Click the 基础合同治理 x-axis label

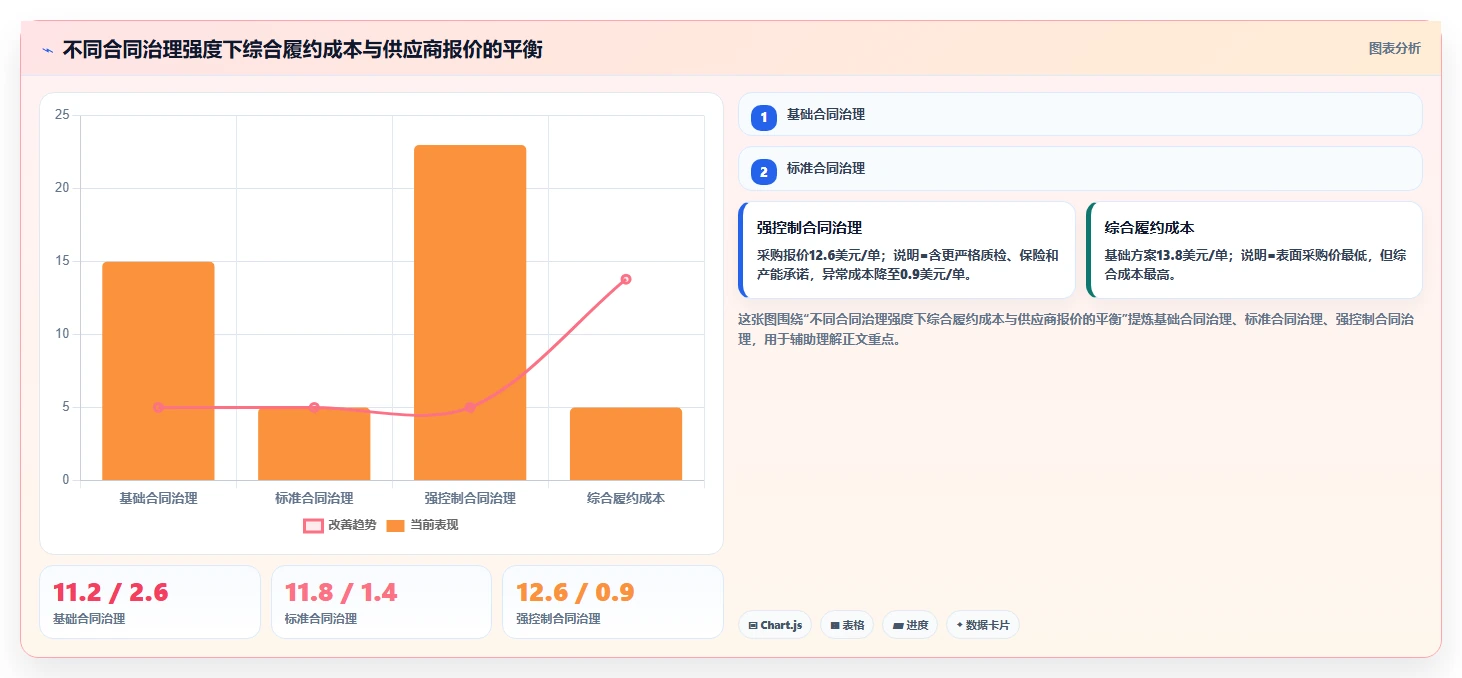pyautogui.click(x=158, y=498)
